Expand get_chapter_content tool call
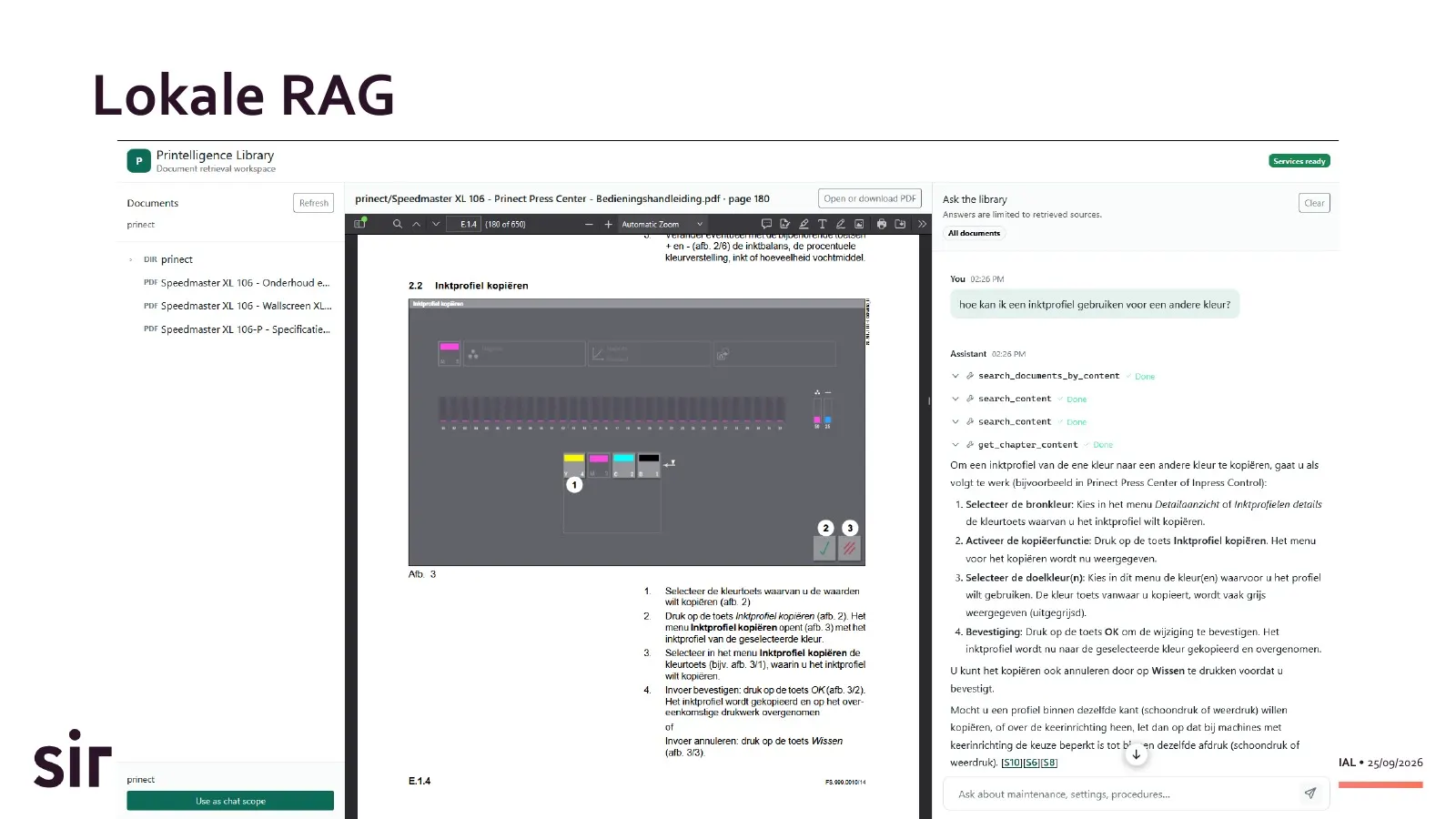Viewport: 1456px width, 819px height. [x=955, y=445]
